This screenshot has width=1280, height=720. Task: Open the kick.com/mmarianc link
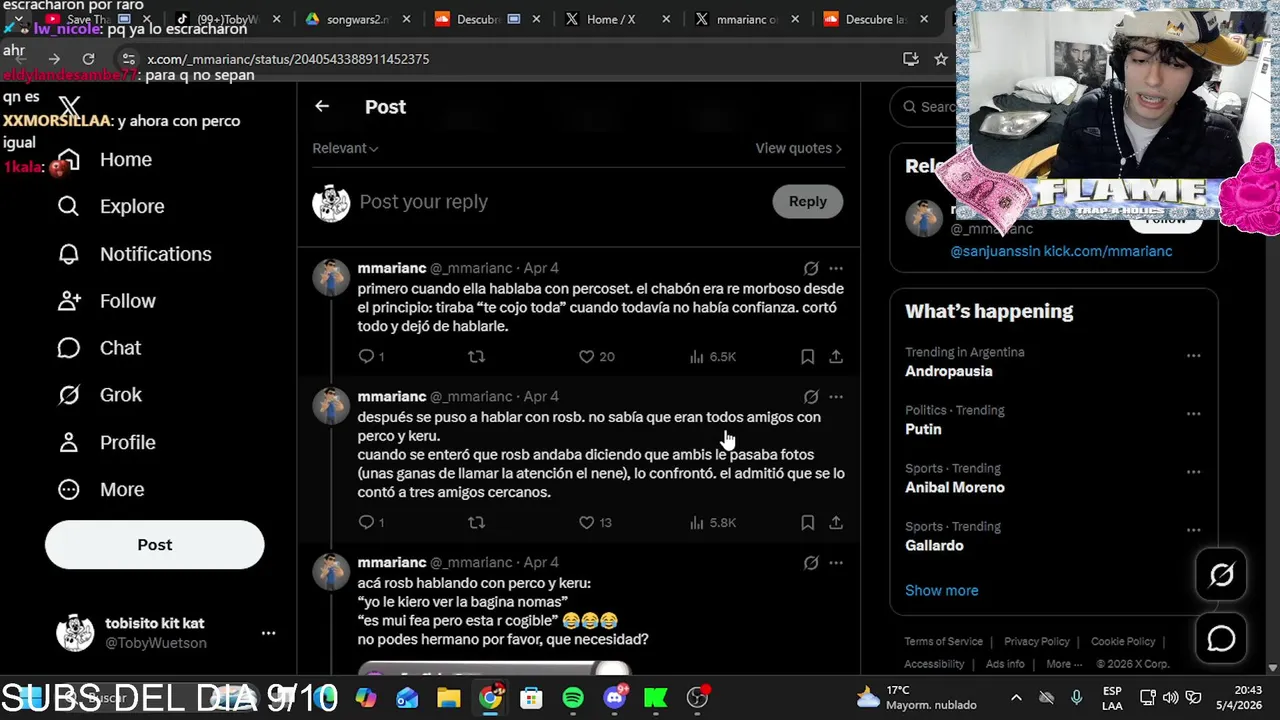(1108, 251)
